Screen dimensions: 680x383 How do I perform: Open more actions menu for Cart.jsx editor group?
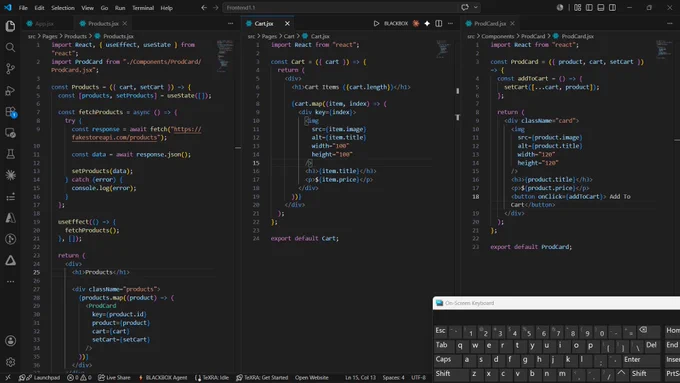click(450, 23)
